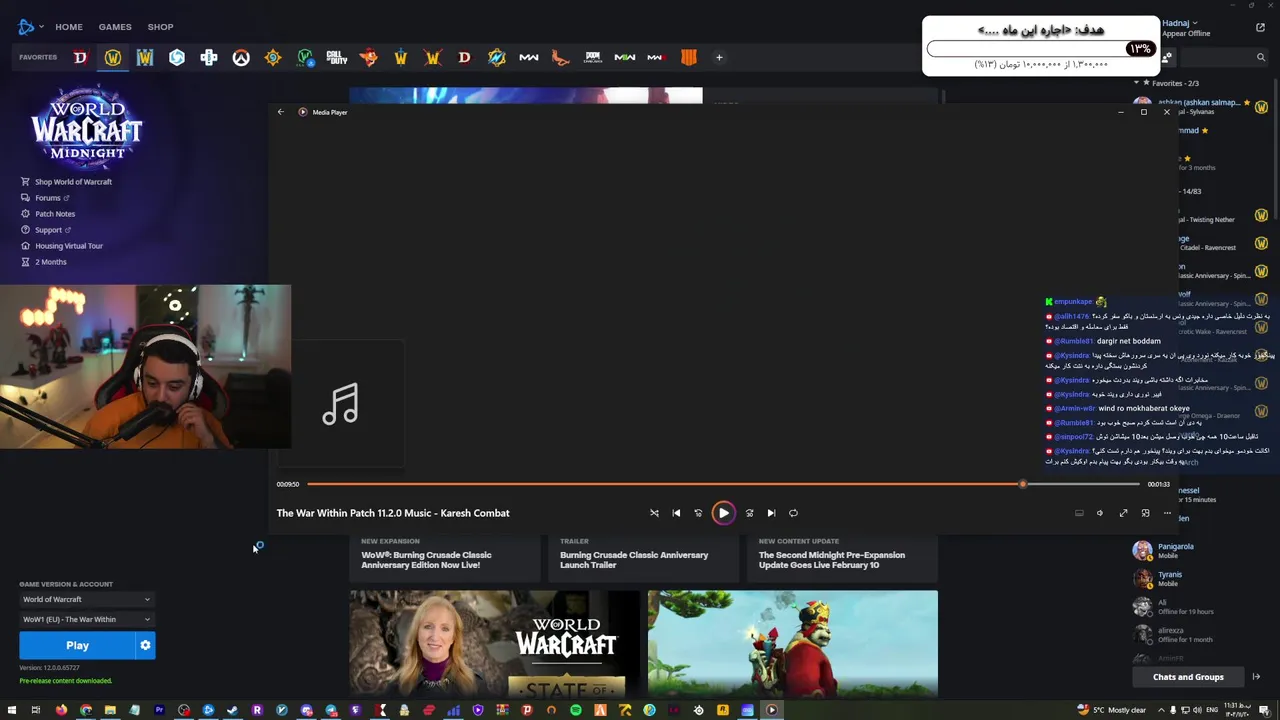The width and height of the screenshot is (1280, 720).
Task: Open the Call of Duty favorite icon
Action: coord(337,57)
